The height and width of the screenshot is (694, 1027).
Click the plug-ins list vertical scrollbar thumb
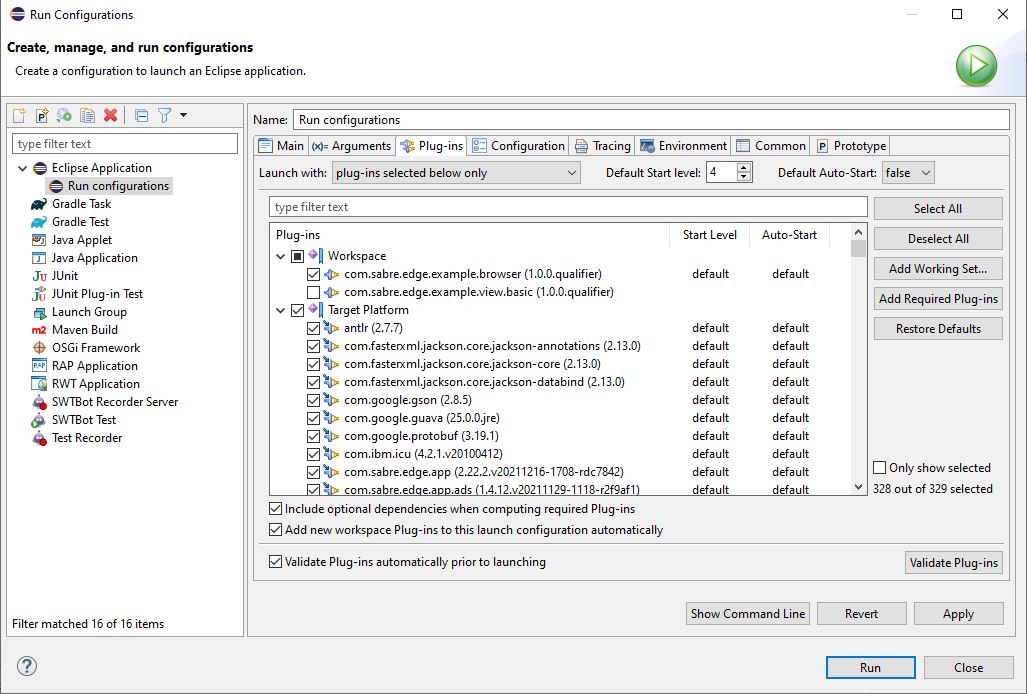click(x=858, y=249)
